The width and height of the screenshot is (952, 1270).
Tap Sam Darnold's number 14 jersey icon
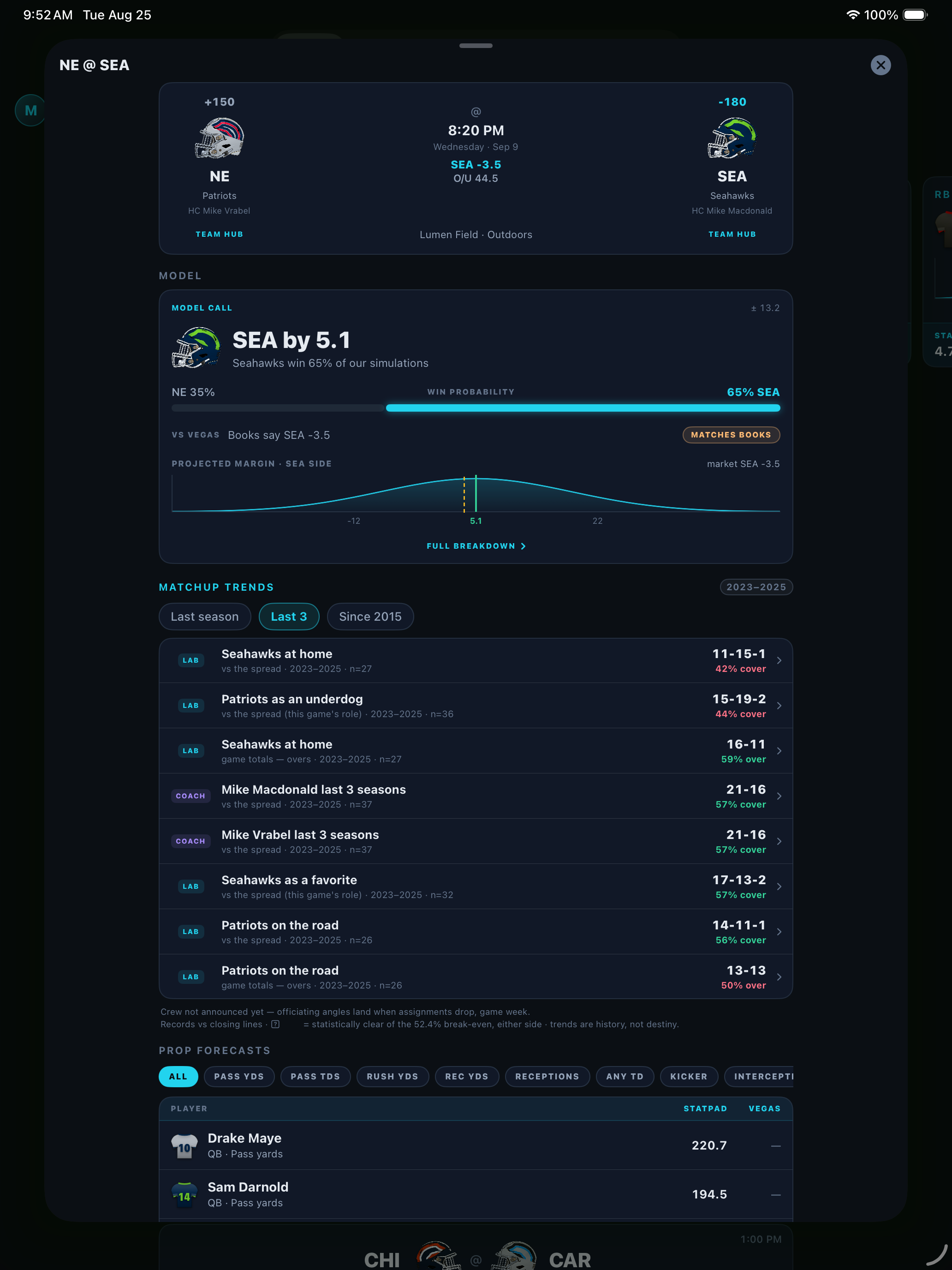coord(184,1195)
